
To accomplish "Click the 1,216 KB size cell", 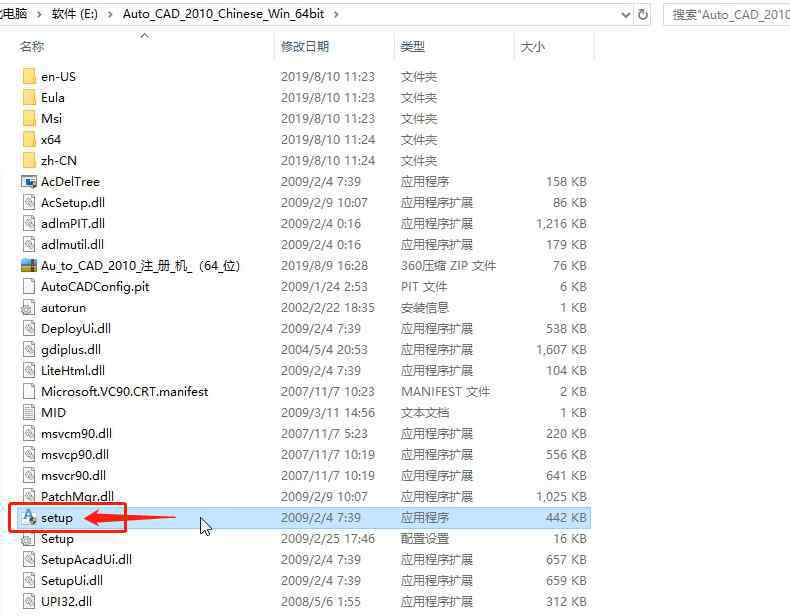I will click(561, 224).
